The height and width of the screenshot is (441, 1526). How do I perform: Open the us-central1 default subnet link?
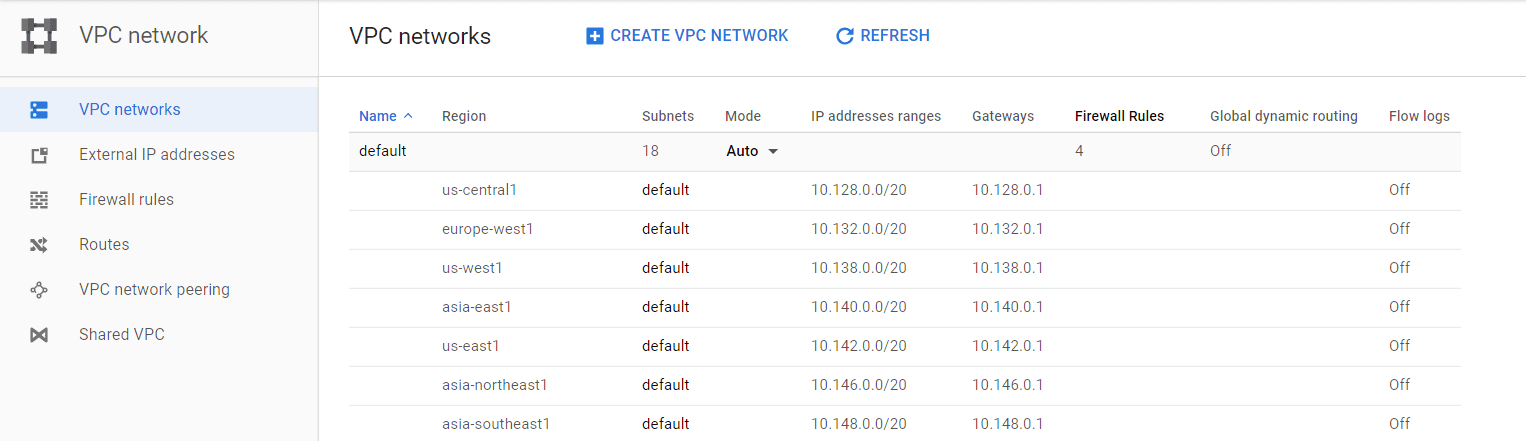coord(665,190)
